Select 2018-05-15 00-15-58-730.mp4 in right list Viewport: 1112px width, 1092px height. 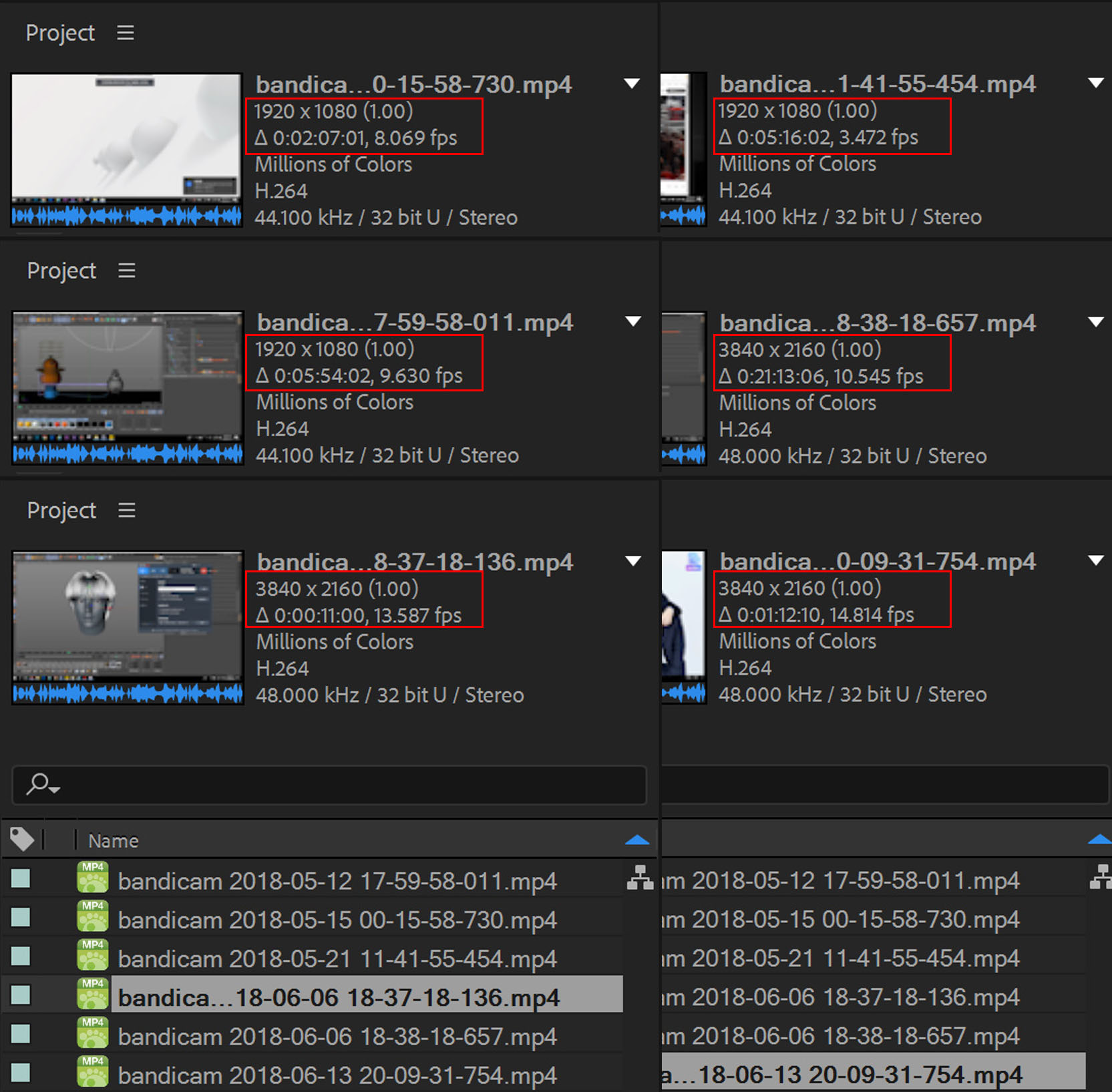point(840,919)
